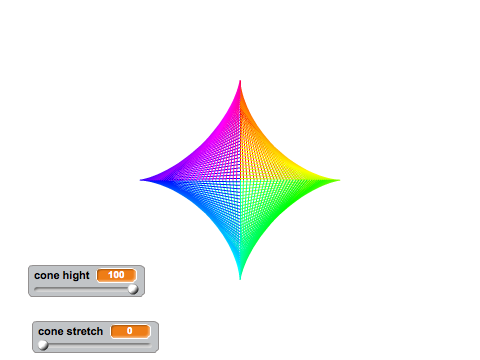Click the 'cone stretch' label
Viewport: 480px width, 360px height.
click(x=70, y=332)
